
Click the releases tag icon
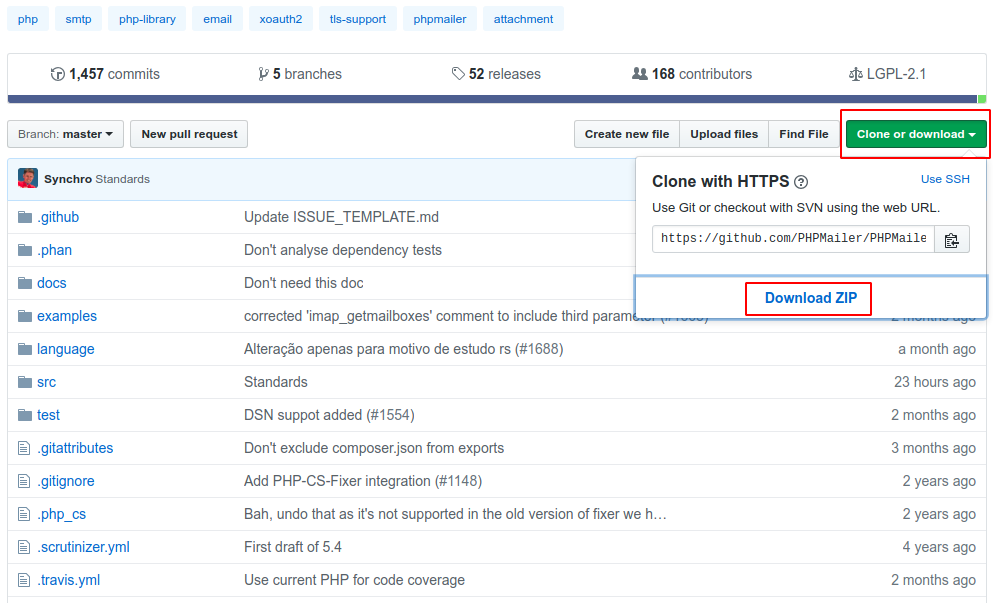pyautogui.click(x=458, y=74)
